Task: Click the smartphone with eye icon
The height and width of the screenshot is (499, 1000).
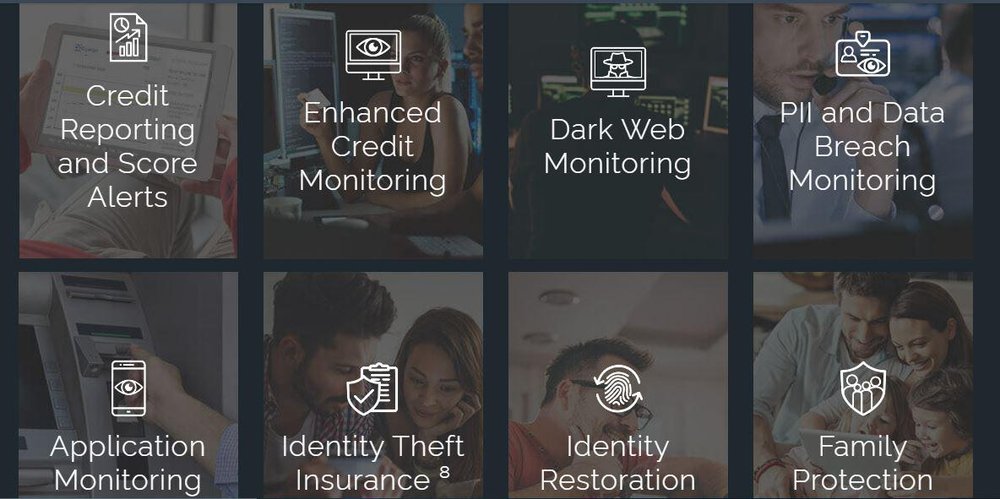Action: coord(128,389)
